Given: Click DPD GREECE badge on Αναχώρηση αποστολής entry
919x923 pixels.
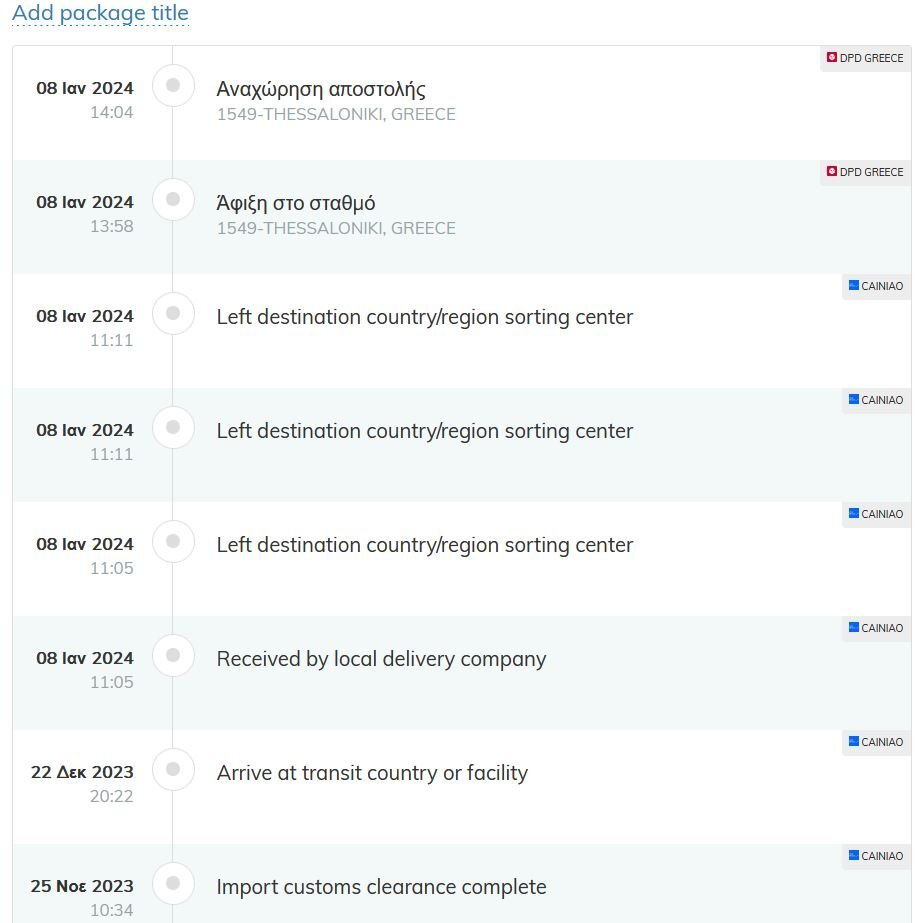Looking at the screenshot, I should [x=865, y=58].
